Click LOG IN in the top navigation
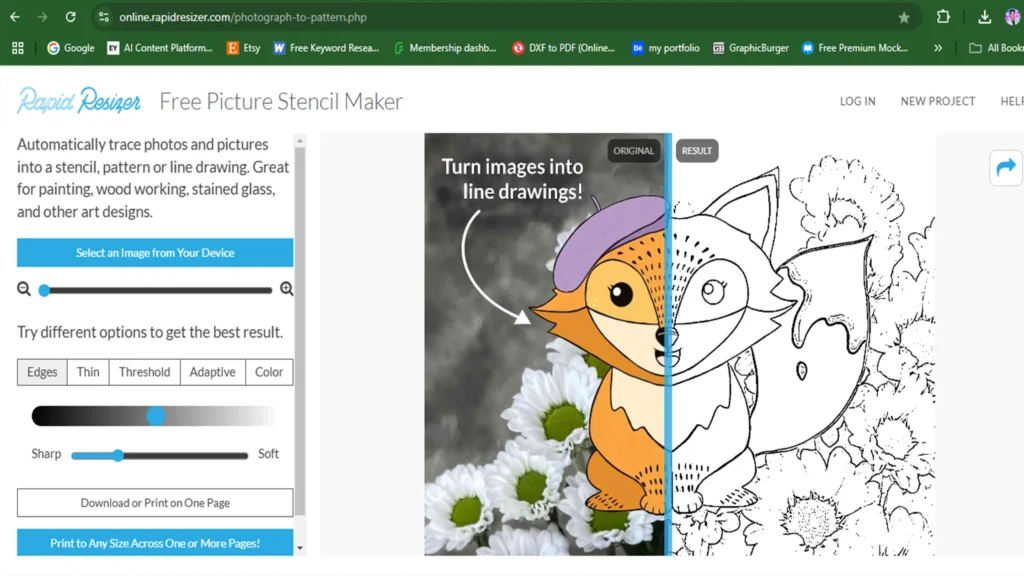Image resolution: width=1024 pixels, height=576 pixels. tap(857, 101)
